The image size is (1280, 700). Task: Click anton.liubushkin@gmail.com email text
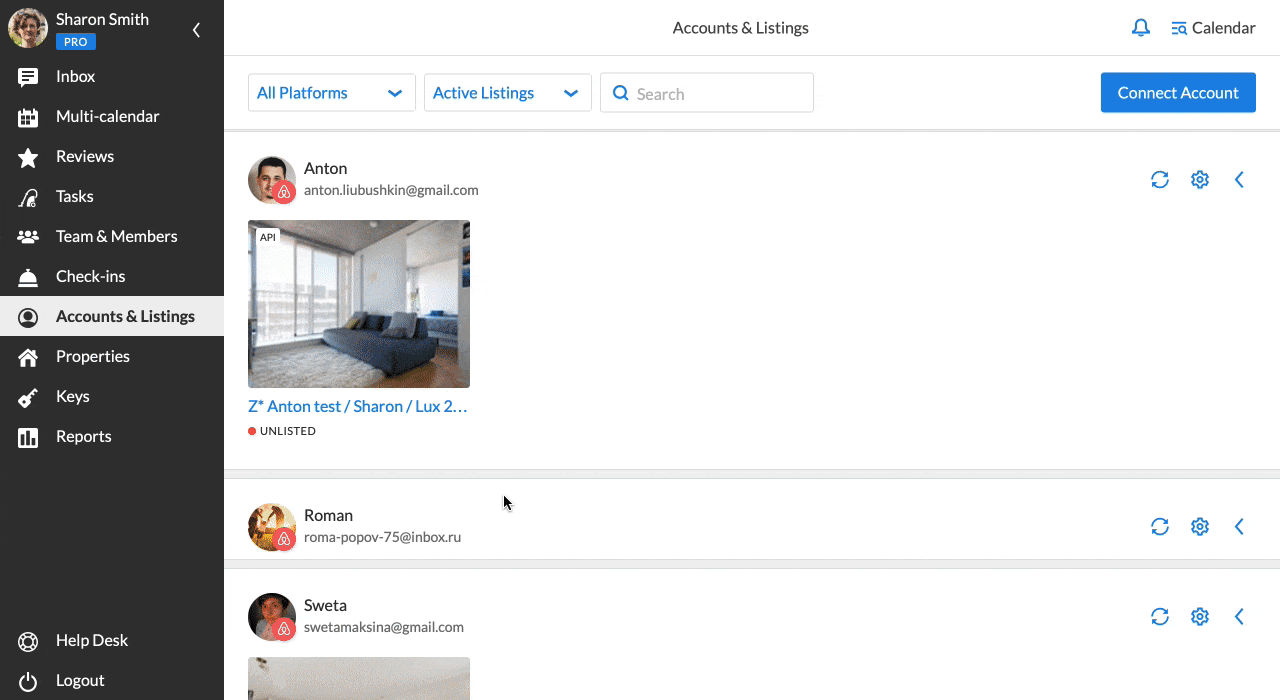pos(391,190)
